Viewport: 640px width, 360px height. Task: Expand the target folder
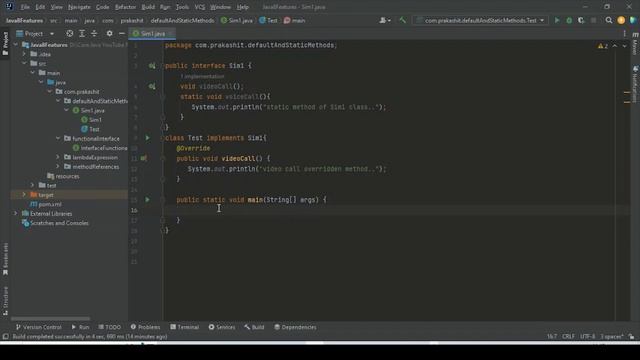[x=24, y=195]
